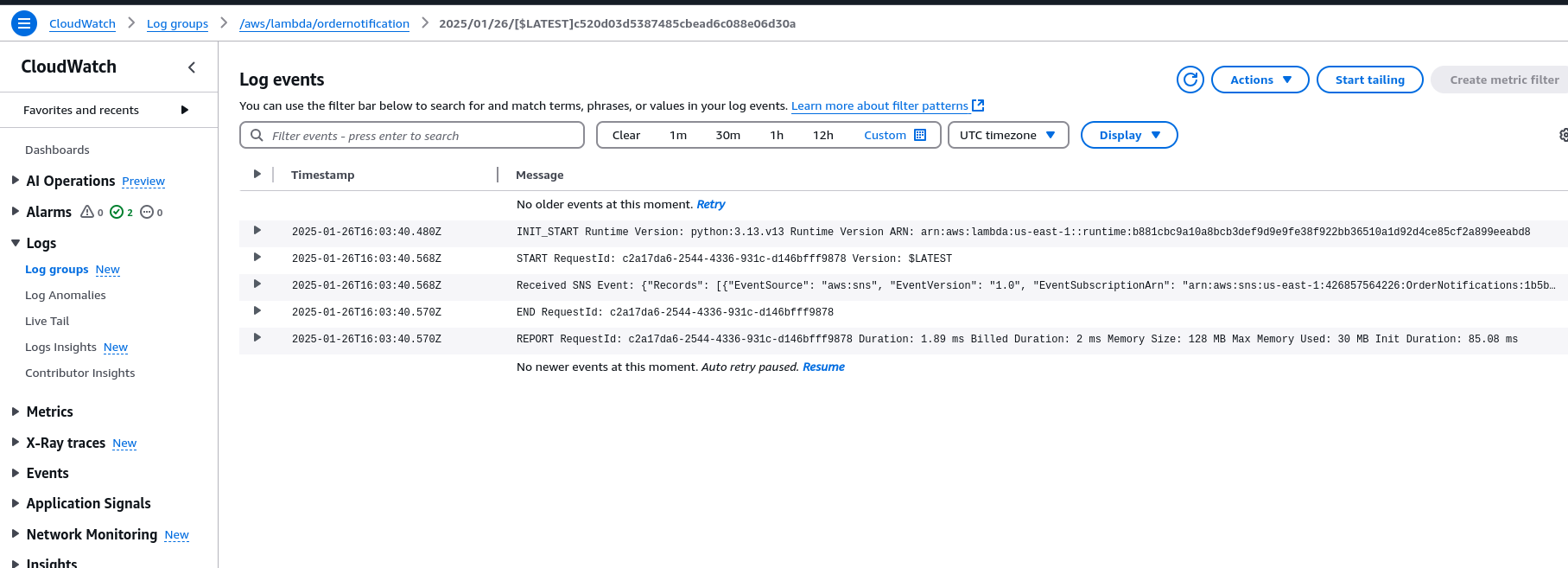Go to Log groups breadcrumb link
The width and height of the screenshot is (1568, 568).
[177, 23]
